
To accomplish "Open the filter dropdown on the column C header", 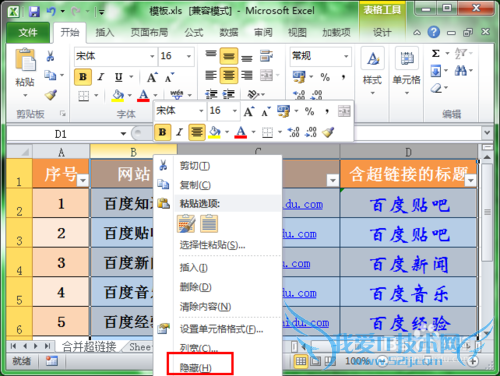I will (333, 180).
